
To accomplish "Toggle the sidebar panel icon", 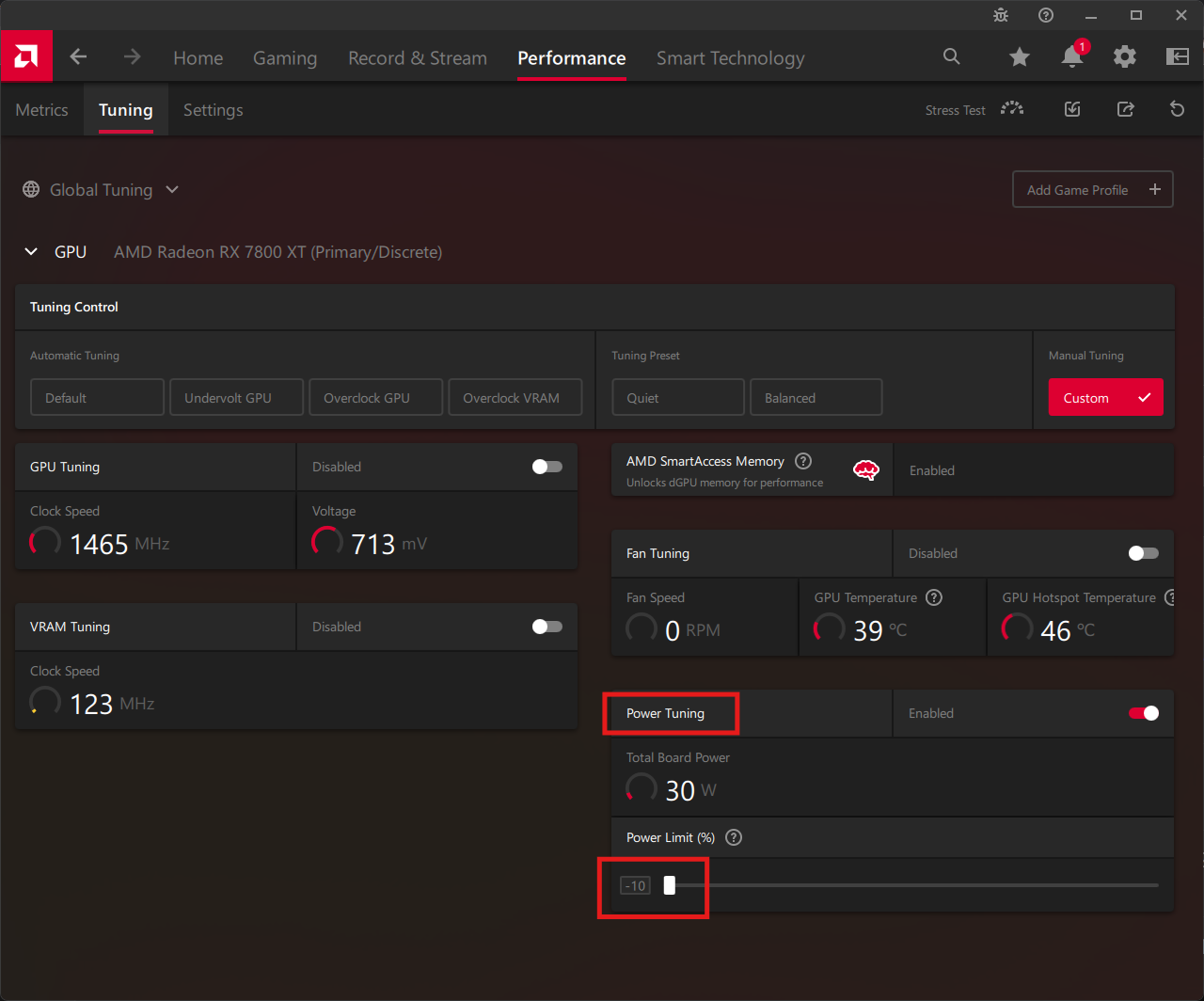I will pos(1178,57).
